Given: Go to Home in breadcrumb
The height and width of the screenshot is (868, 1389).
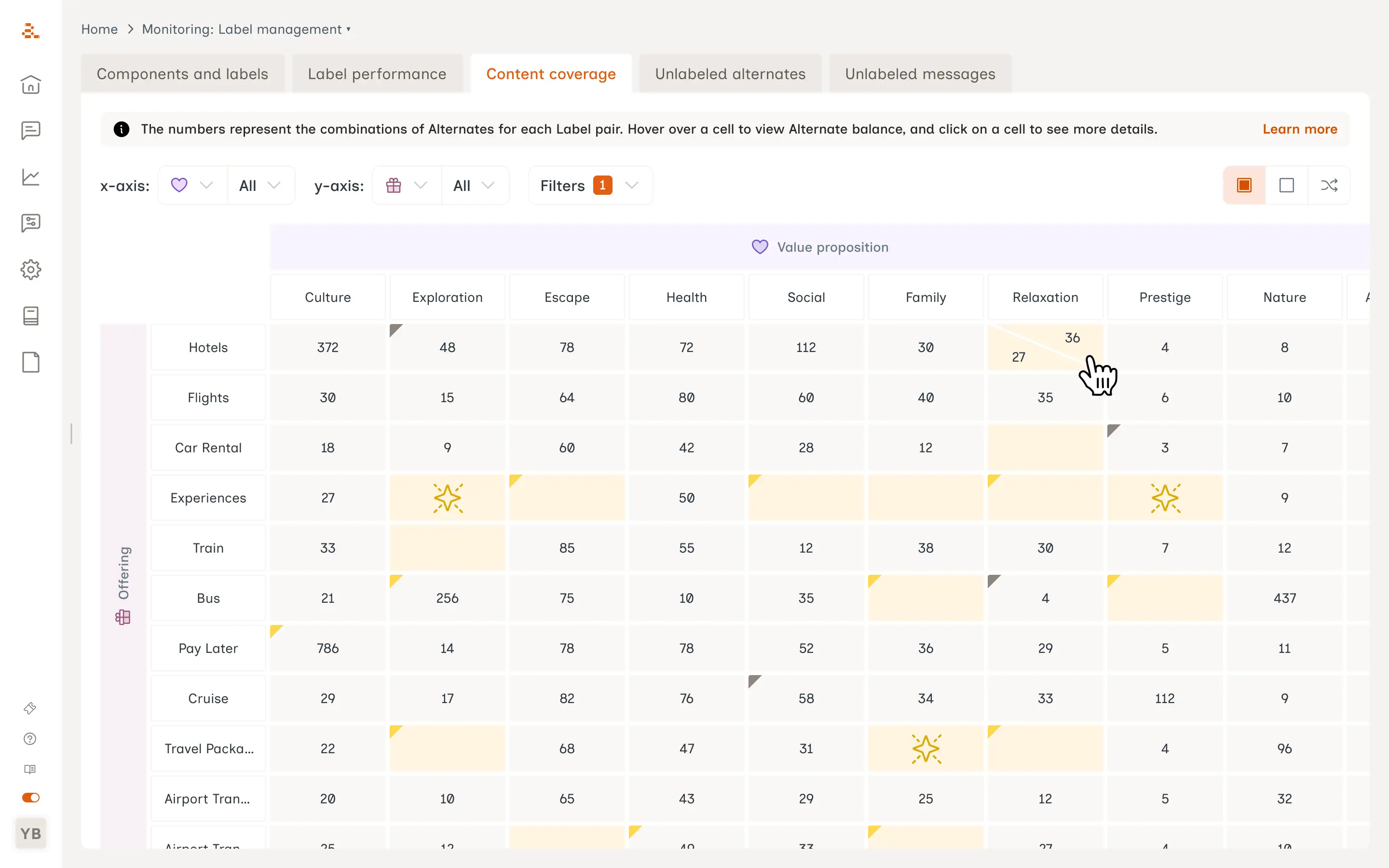Looking at the screenshot, I should pos(99,29).
